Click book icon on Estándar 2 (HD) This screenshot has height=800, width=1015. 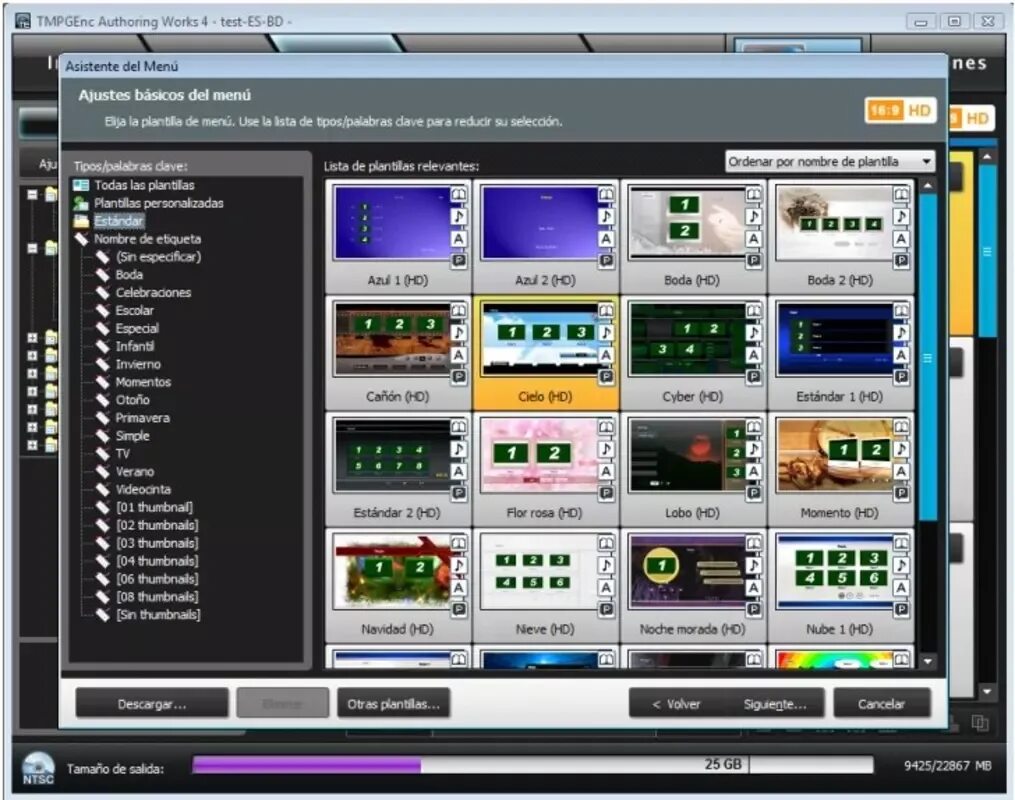pyautogui.click(x=458, y=427)
